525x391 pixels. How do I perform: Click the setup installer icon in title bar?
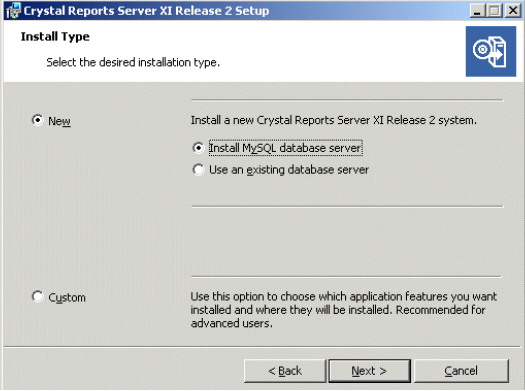[x=13, y=10]
